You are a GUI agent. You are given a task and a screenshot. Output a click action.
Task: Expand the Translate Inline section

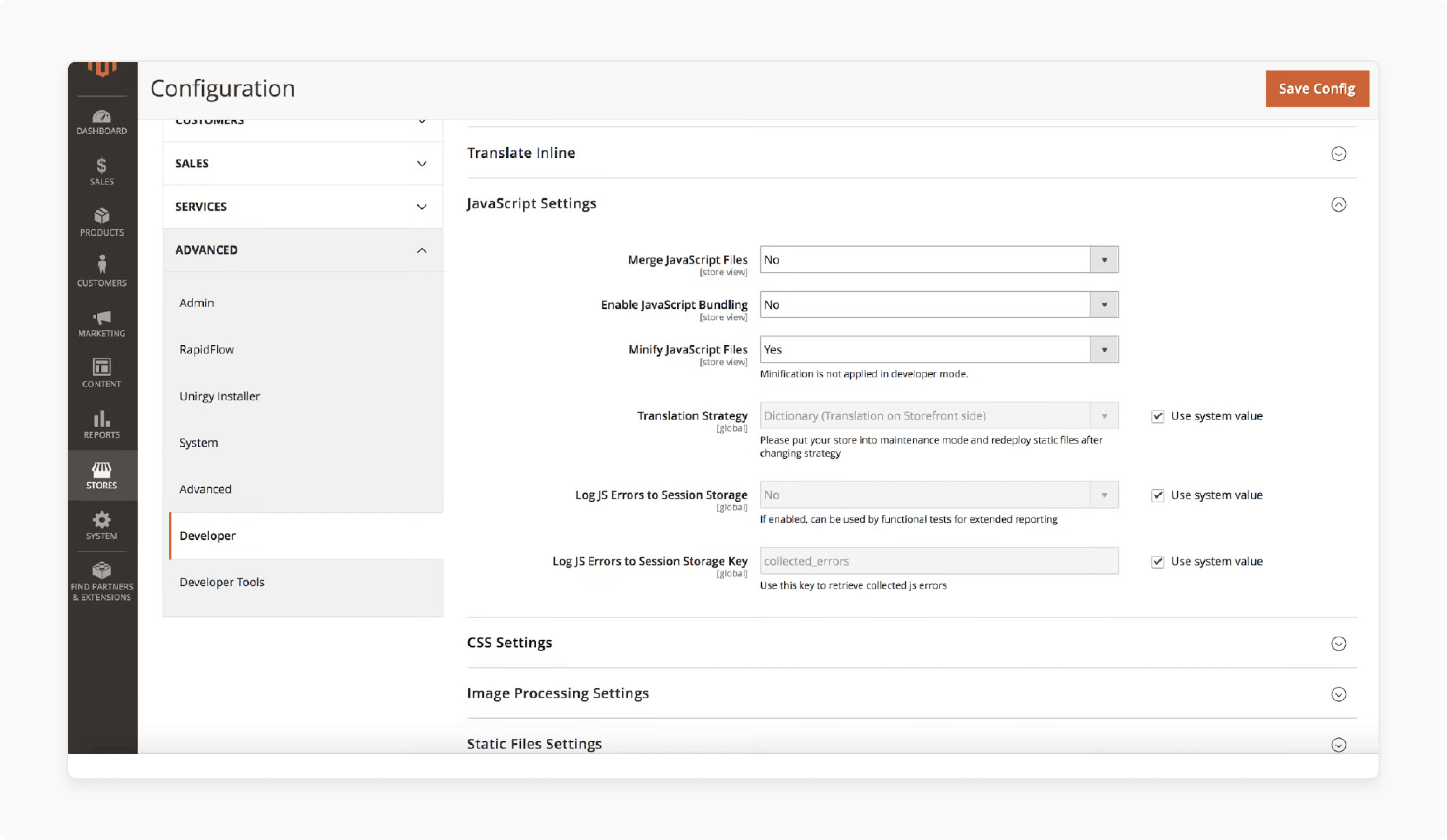coord(1338,154)
